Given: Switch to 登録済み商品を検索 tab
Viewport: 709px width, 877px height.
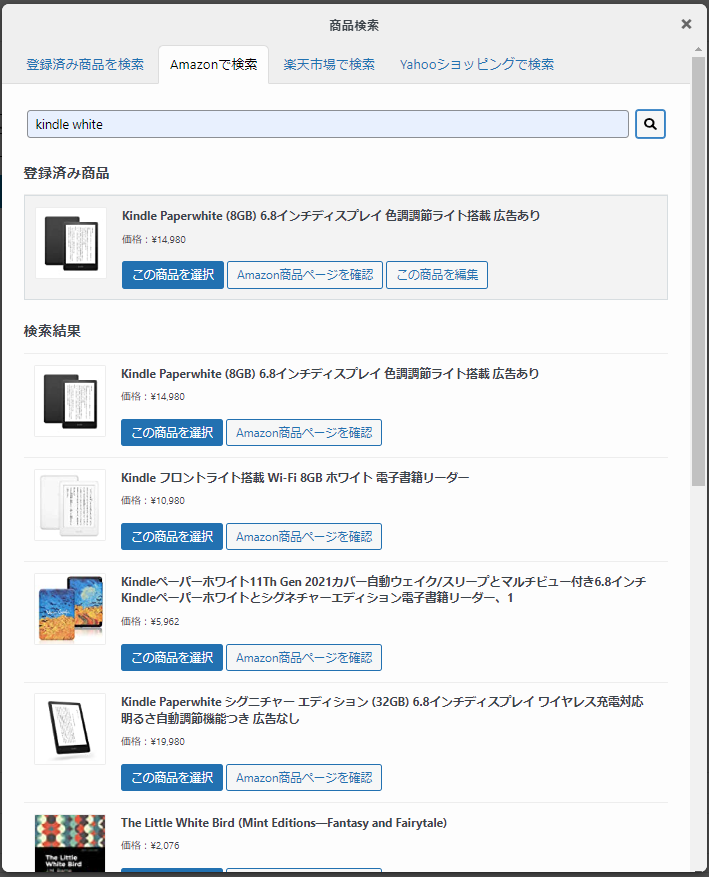Looking at the screenshot, I should coord(85,64).
